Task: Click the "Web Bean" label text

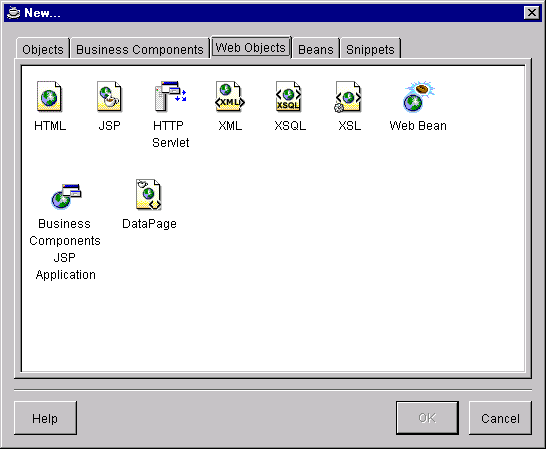Action: point(418,126)
